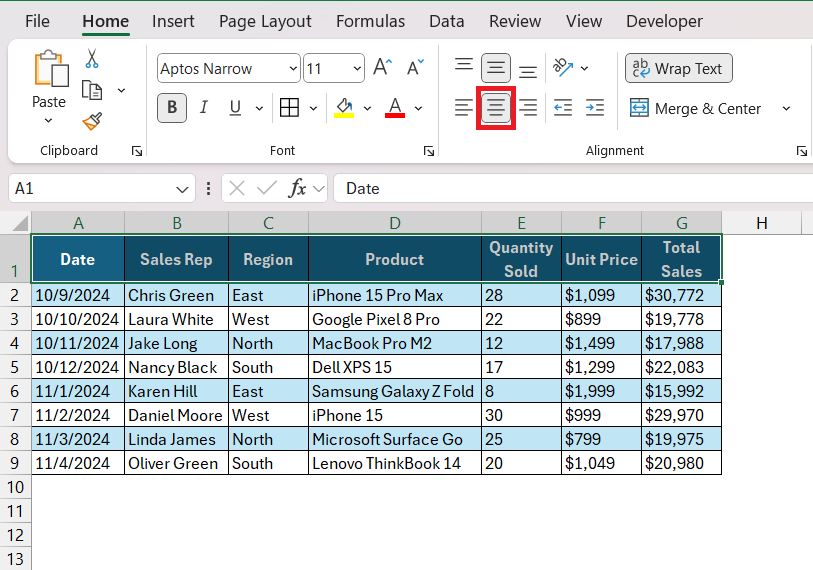Expand Font Color palette arrow

click(x=418, y=108)
